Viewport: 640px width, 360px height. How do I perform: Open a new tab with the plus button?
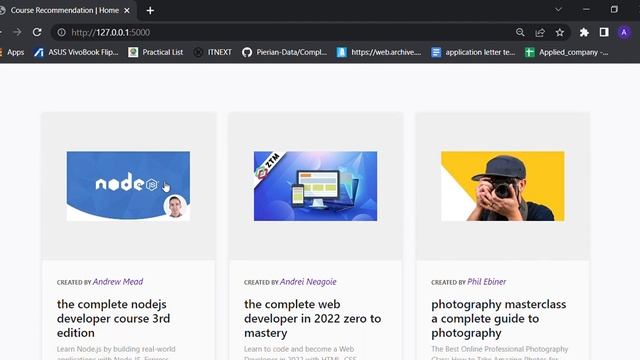coord(150,11)
